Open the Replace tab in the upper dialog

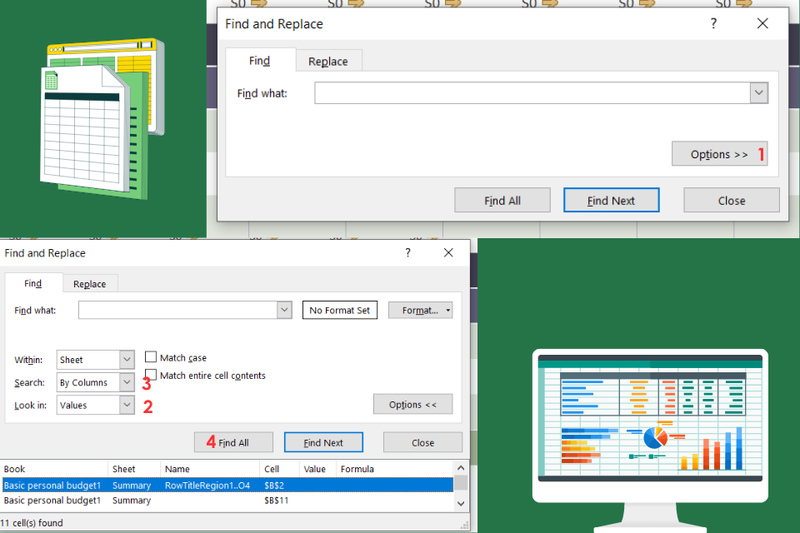coord(328,61)
